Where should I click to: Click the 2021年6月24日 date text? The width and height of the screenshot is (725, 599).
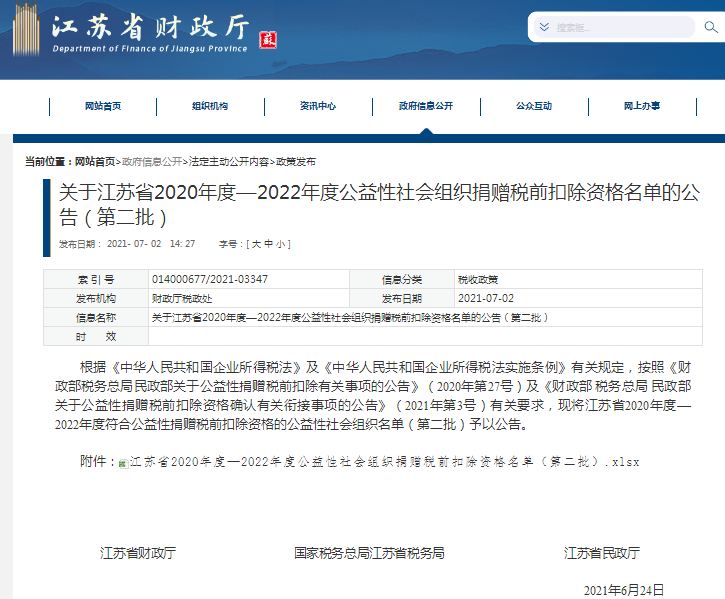click(x=624, y=590)
